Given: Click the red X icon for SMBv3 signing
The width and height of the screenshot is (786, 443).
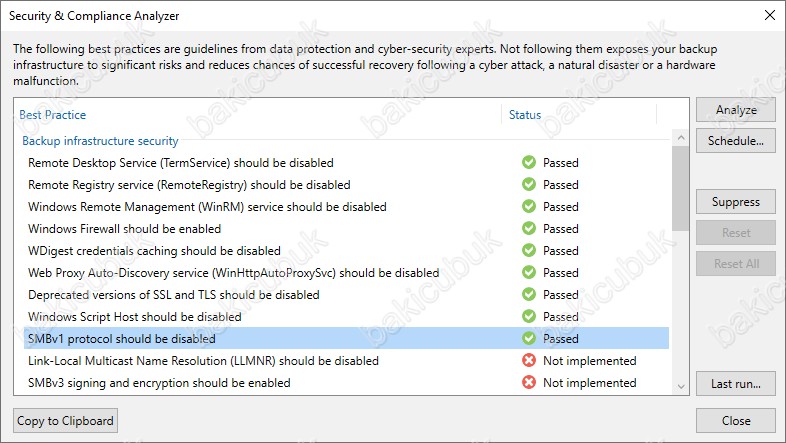Looking at the screenshot, I should [x=528, y=383].
